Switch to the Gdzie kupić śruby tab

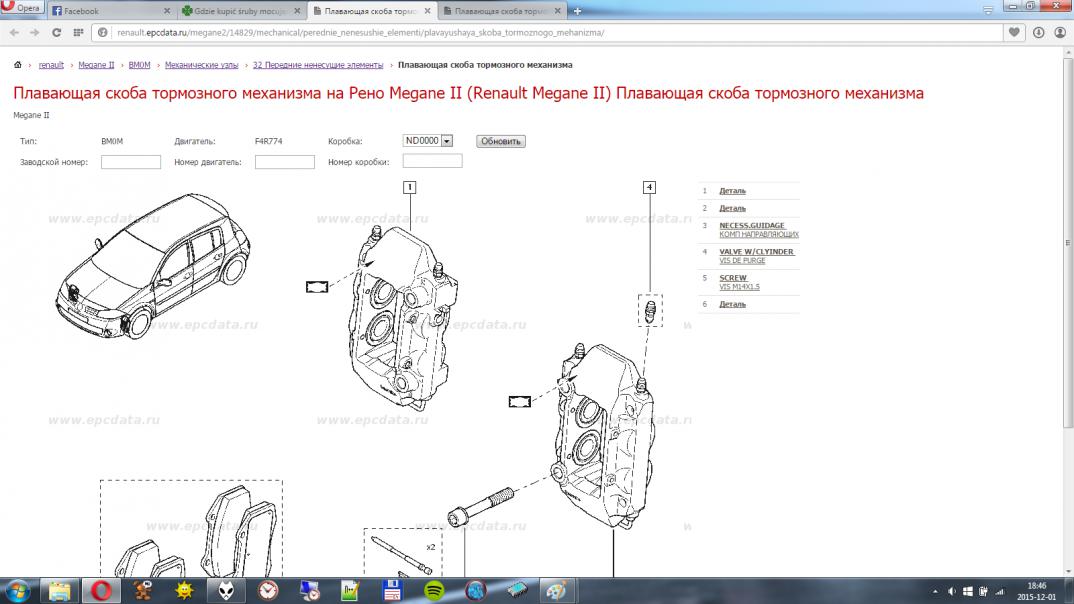(x=240, y=11)
